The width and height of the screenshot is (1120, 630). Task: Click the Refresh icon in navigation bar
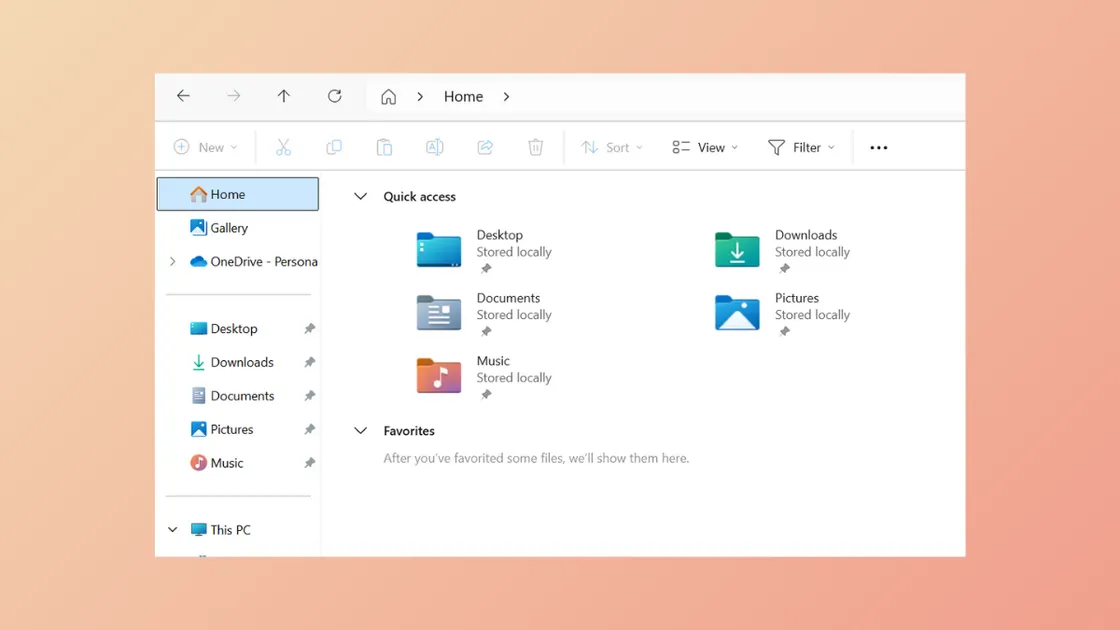(334, 96)
